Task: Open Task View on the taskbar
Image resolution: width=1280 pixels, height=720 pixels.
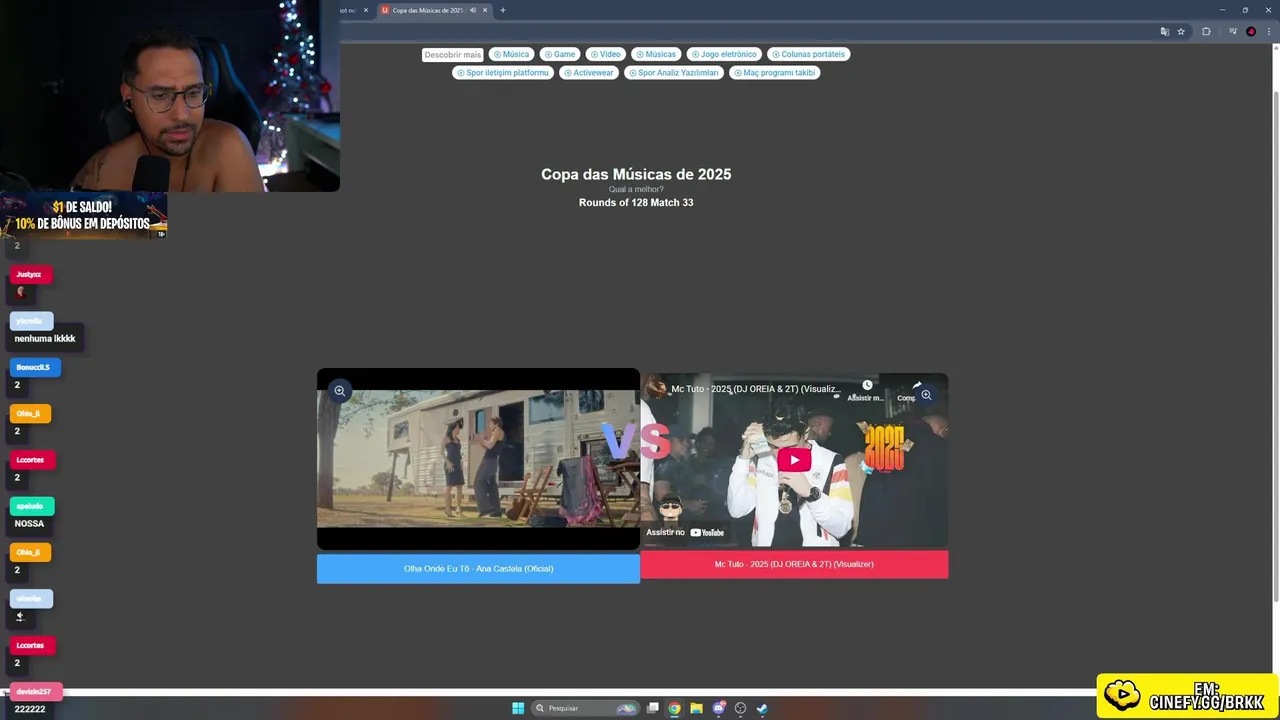Action: (x=653, y=708)
